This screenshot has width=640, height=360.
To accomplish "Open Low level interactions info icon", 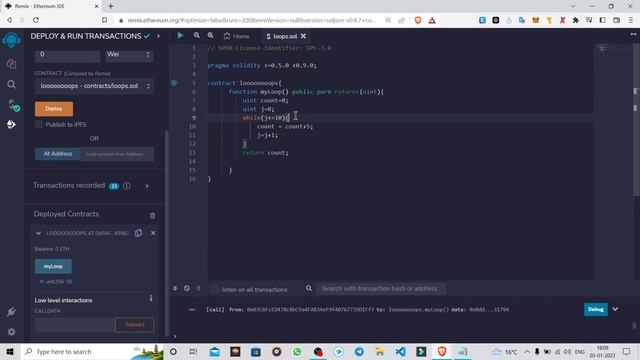I will 151,298.
